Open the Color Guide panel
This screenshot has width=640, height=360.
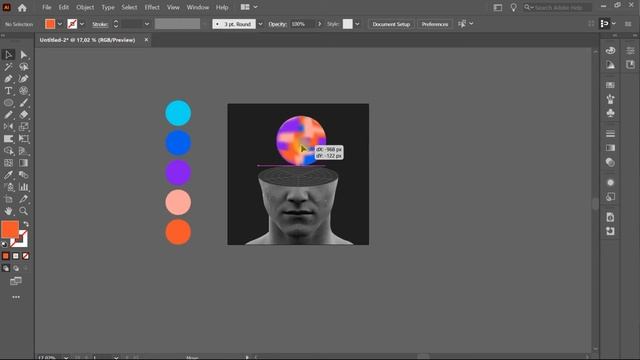tap(610, 65)
